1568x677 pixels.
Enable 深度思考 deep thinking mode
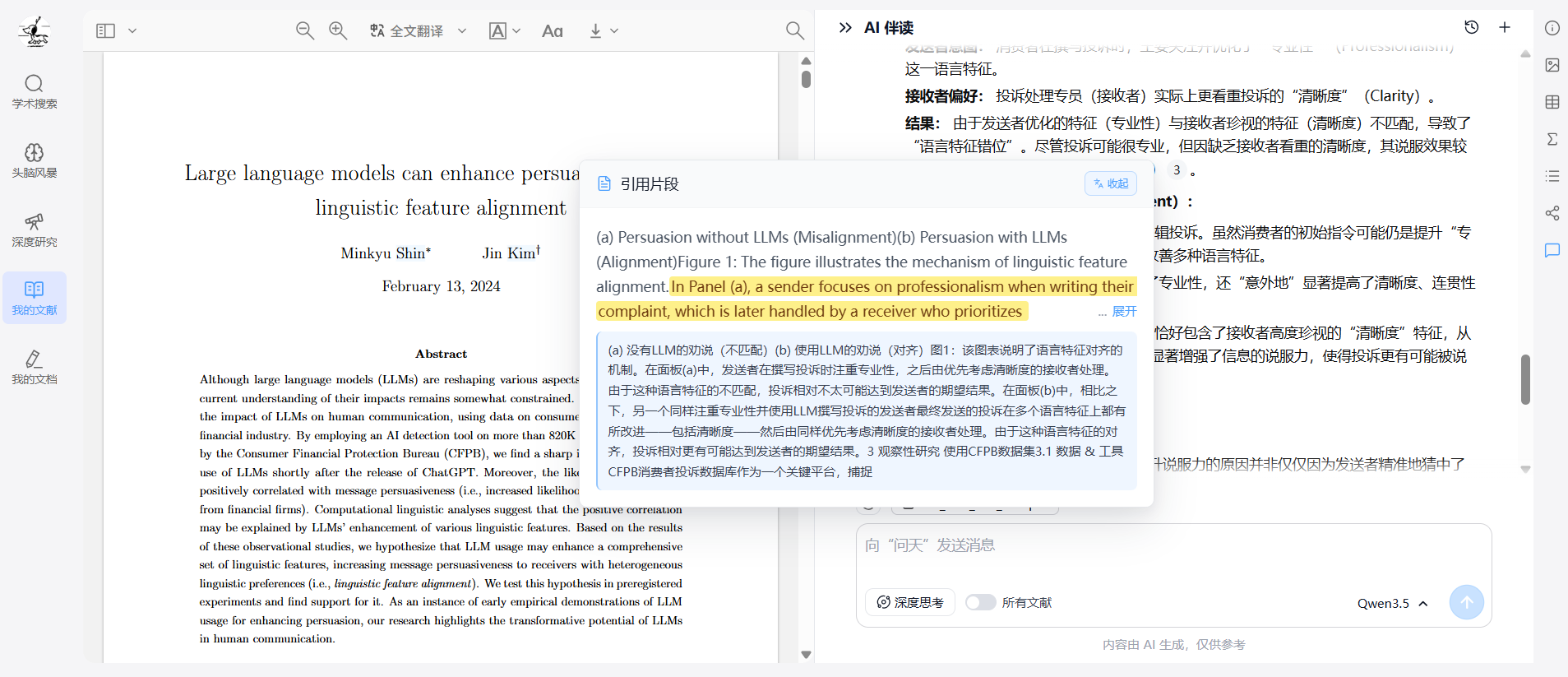[x=910, y=602]
